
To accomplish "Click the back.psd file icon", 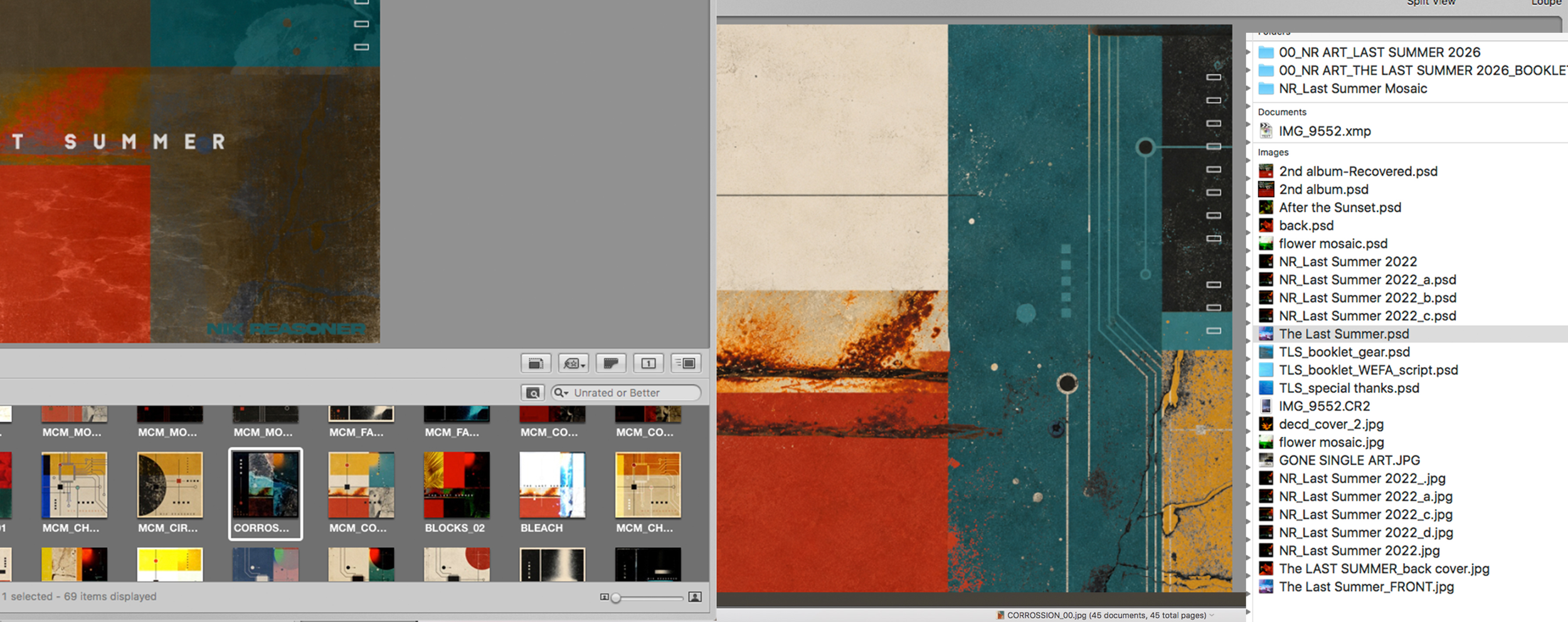I will click(x=1266, y=225).
